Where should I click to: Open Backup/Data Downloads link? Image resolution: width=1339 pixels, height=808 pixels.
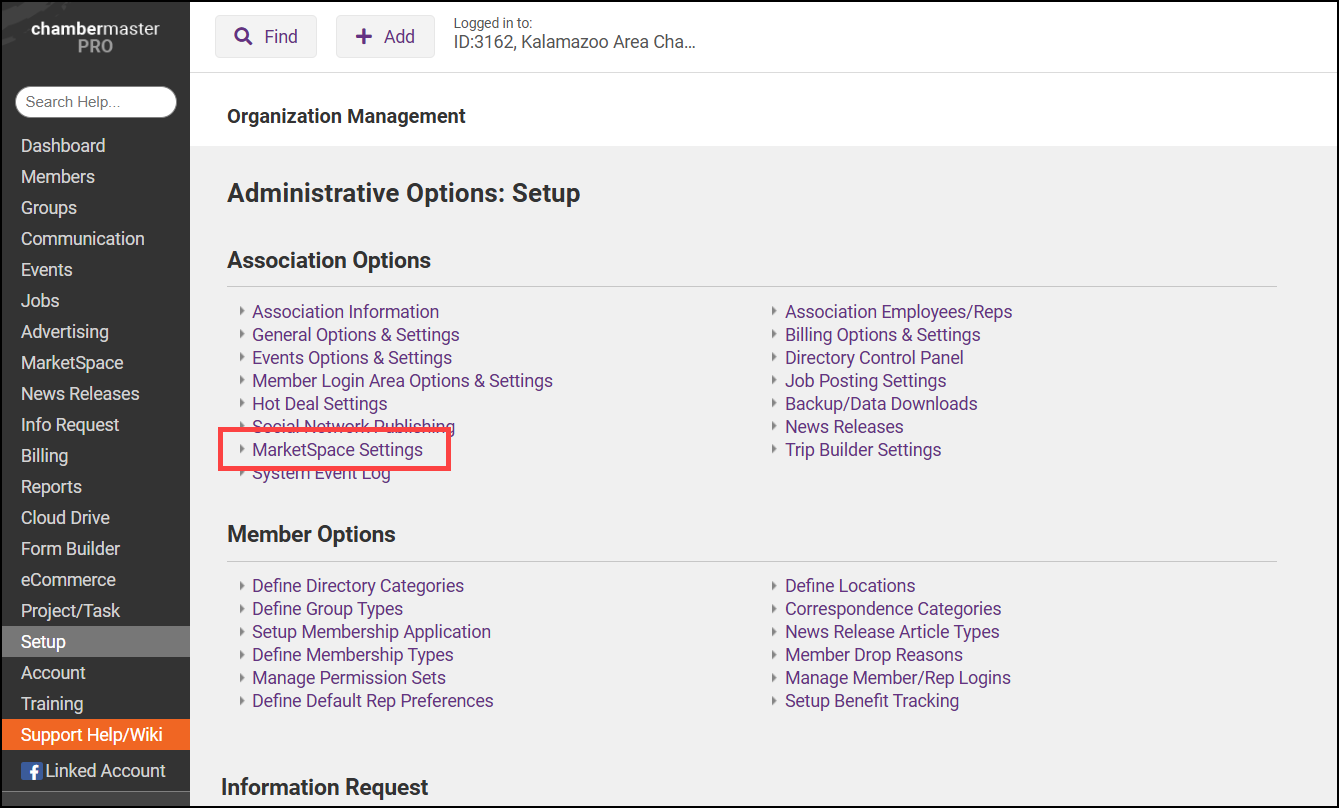coord(881,404)
